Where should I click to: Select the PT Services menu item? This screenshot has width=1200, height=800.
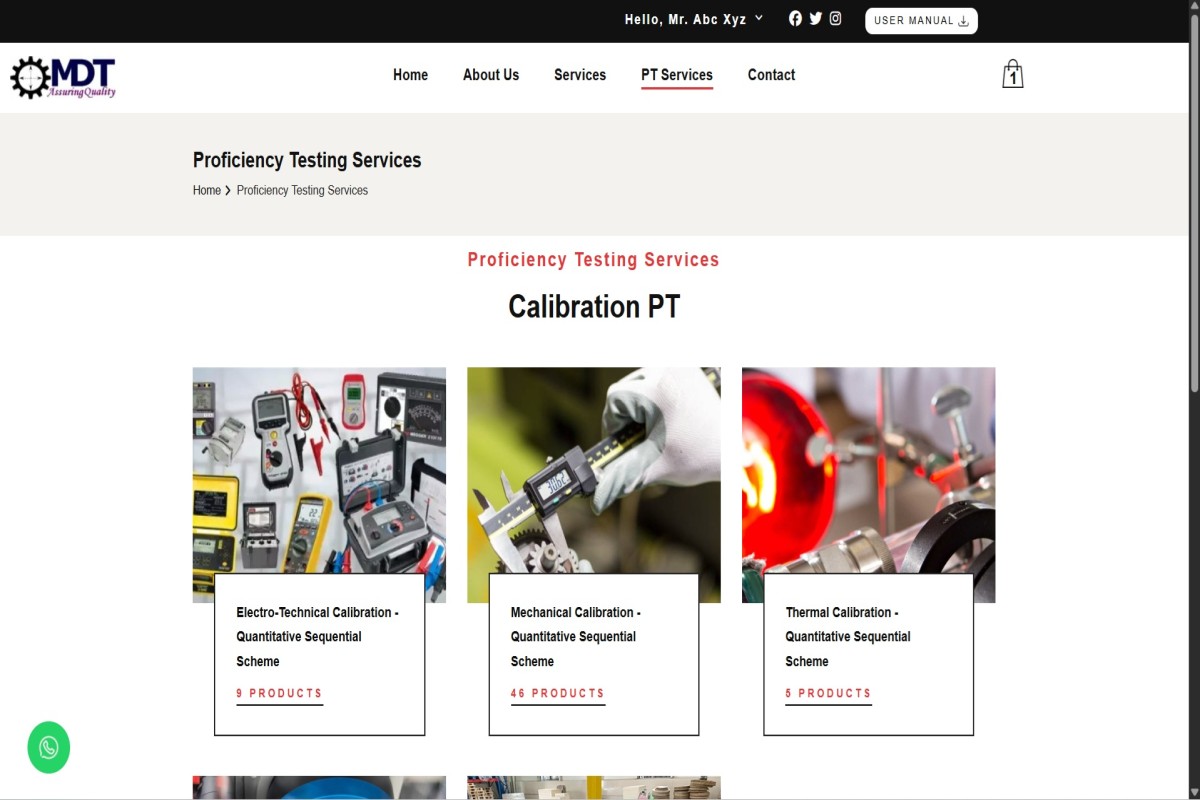(677, 76)
